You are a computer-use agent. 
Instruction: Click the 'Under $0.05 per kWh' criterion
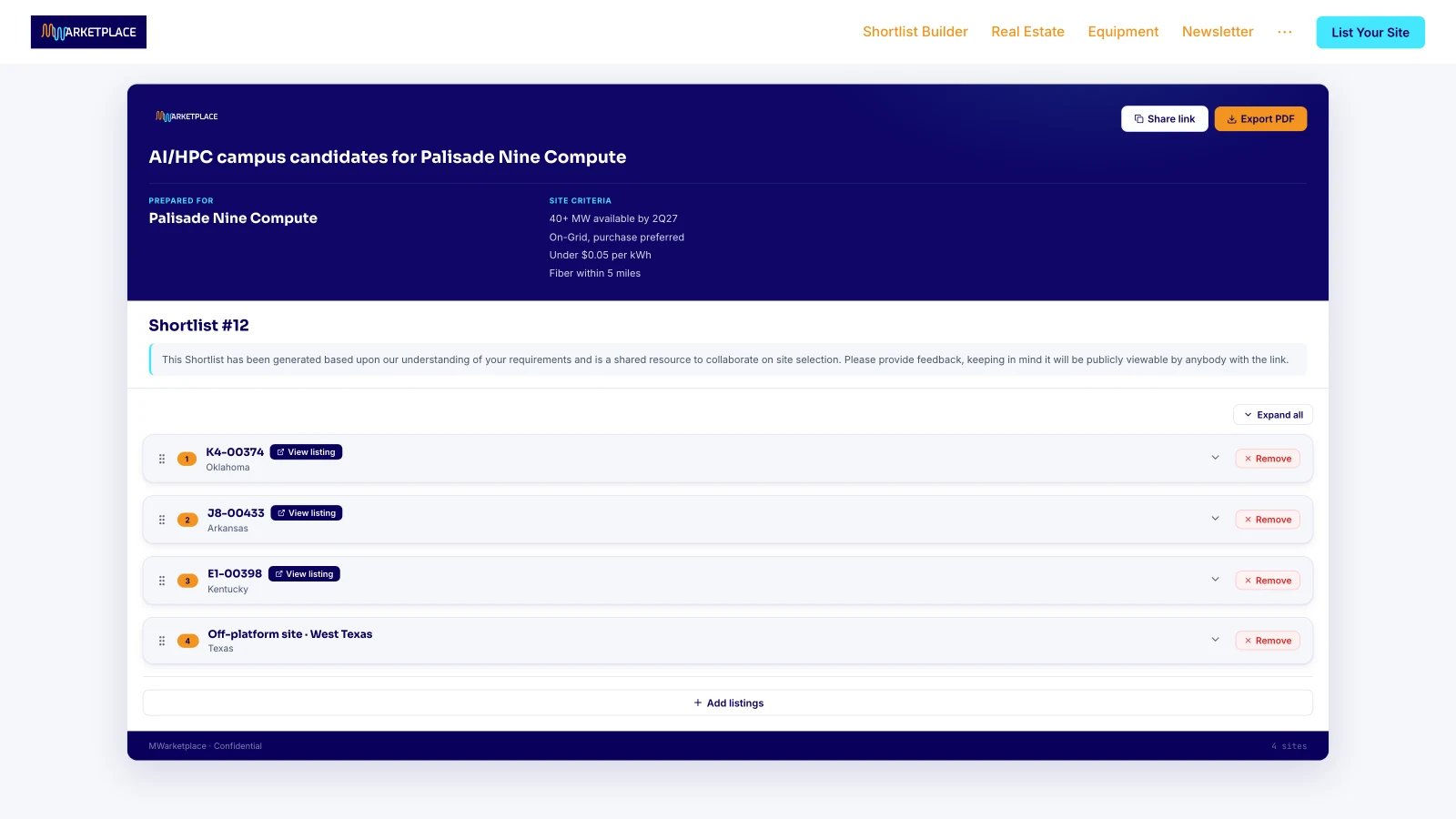[601, 255]
